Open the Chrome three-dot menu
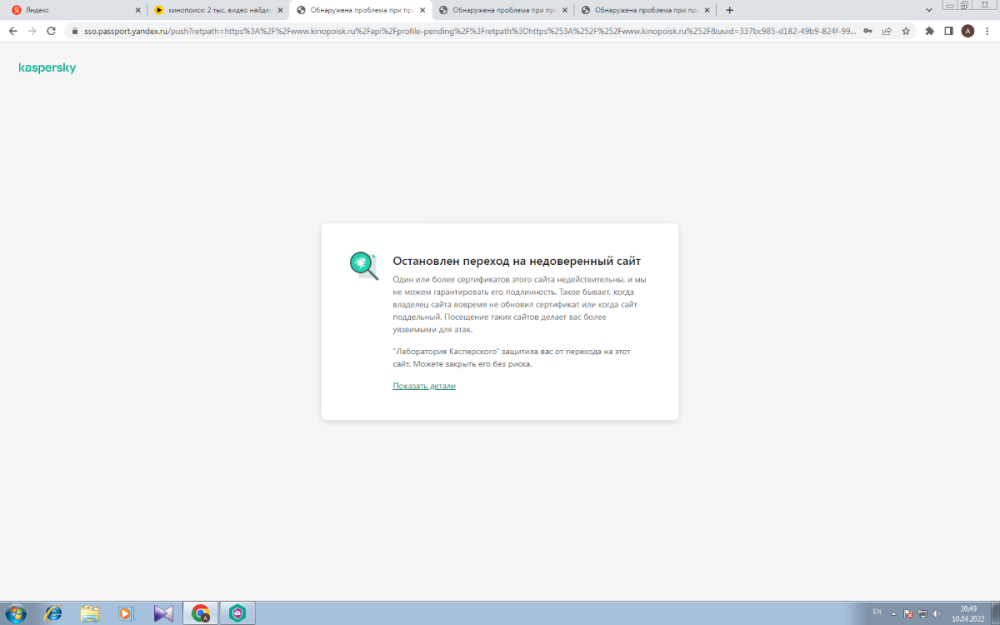The width and height of the screenshot is (1000, 625). [988, 30]
